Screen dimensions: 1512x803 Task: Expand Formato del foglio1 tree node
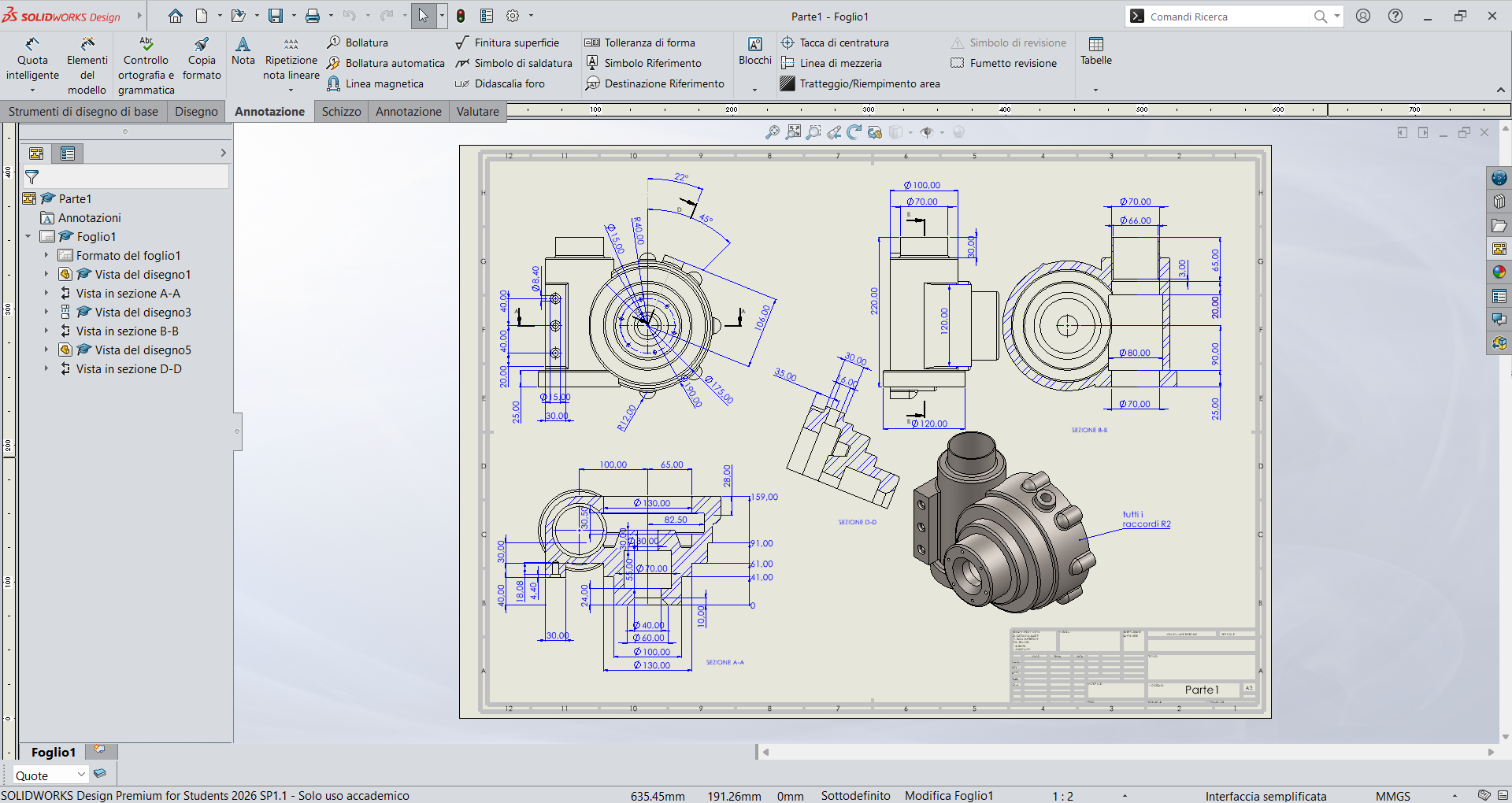point(46,255)
